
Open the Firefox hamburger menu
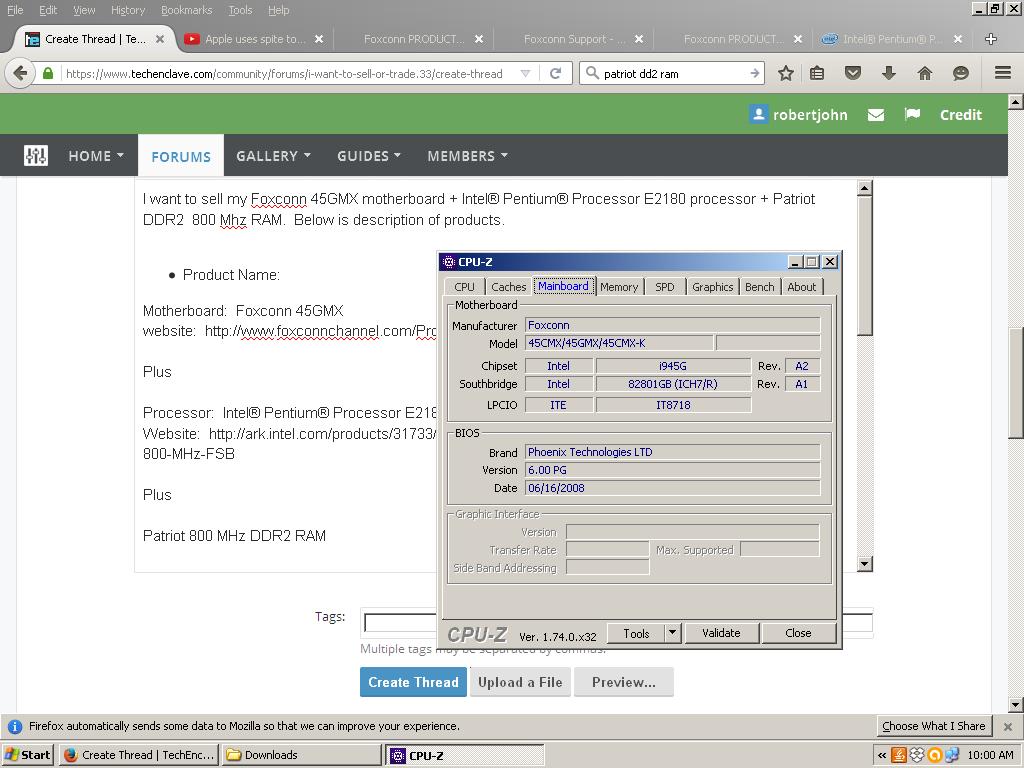[1003, 72]
